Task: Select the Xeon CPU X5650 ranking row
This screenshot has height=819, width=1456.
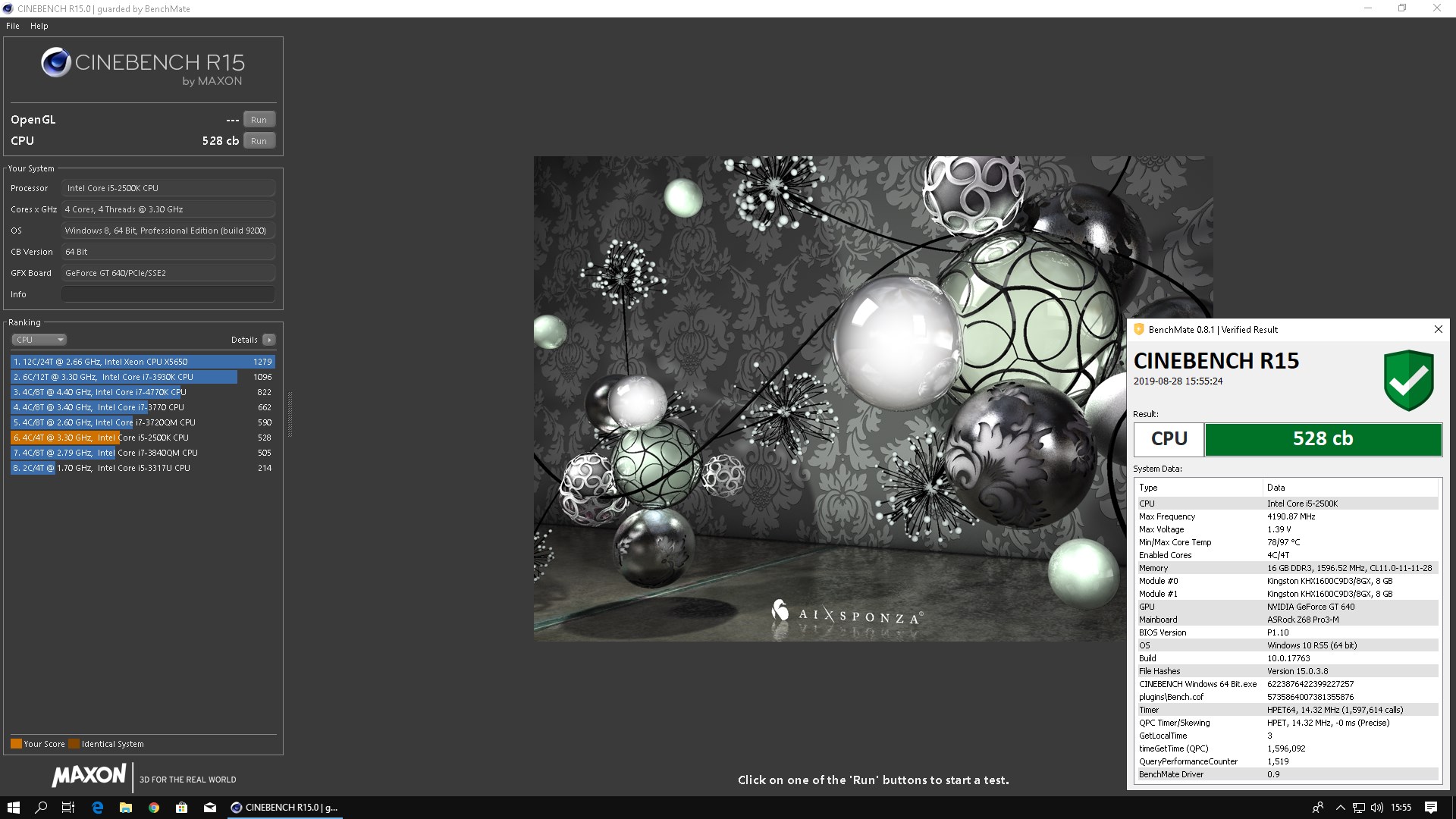Action: [x=143, y=362]
